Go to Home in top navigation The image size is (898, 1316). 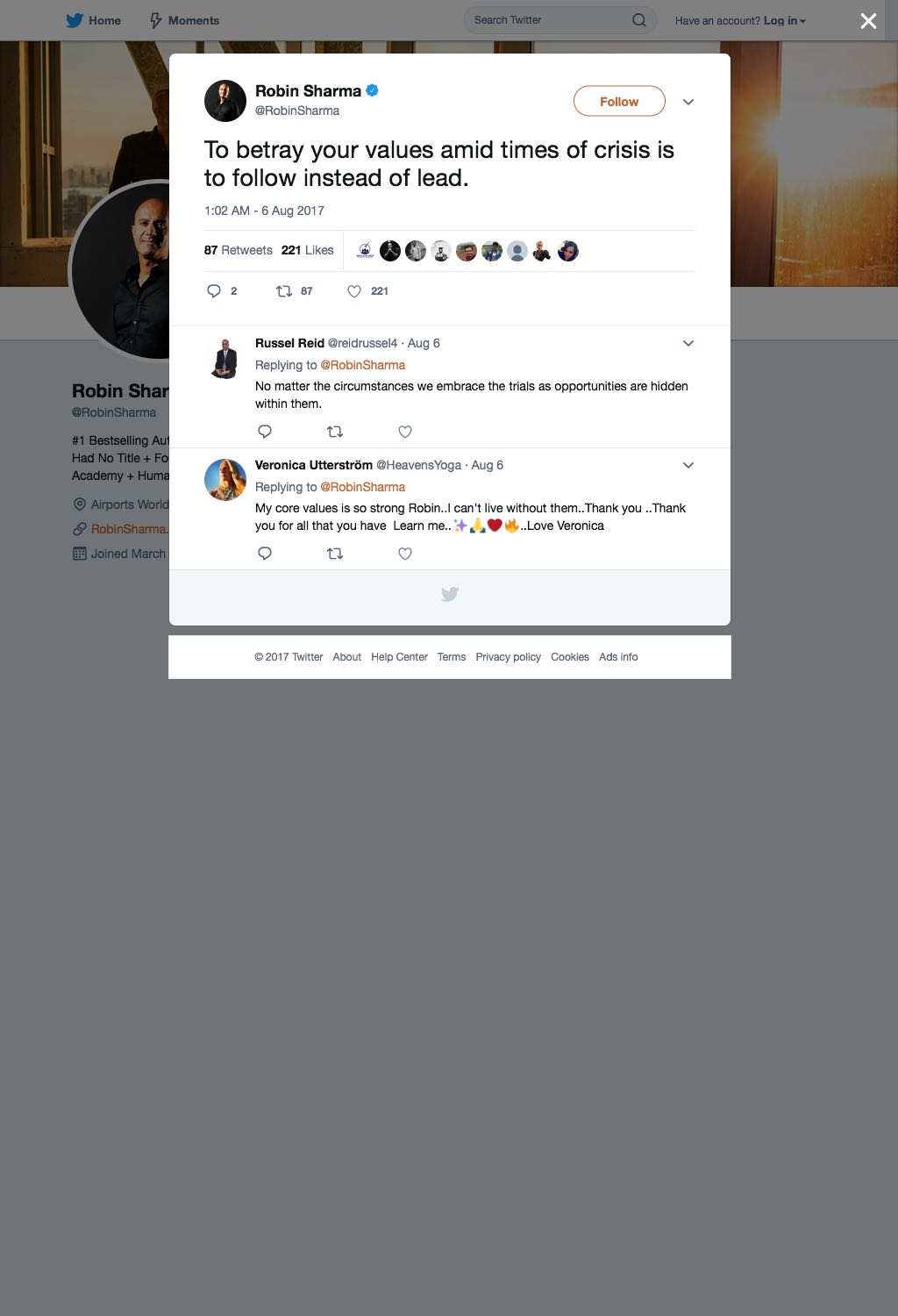[94, 20]
